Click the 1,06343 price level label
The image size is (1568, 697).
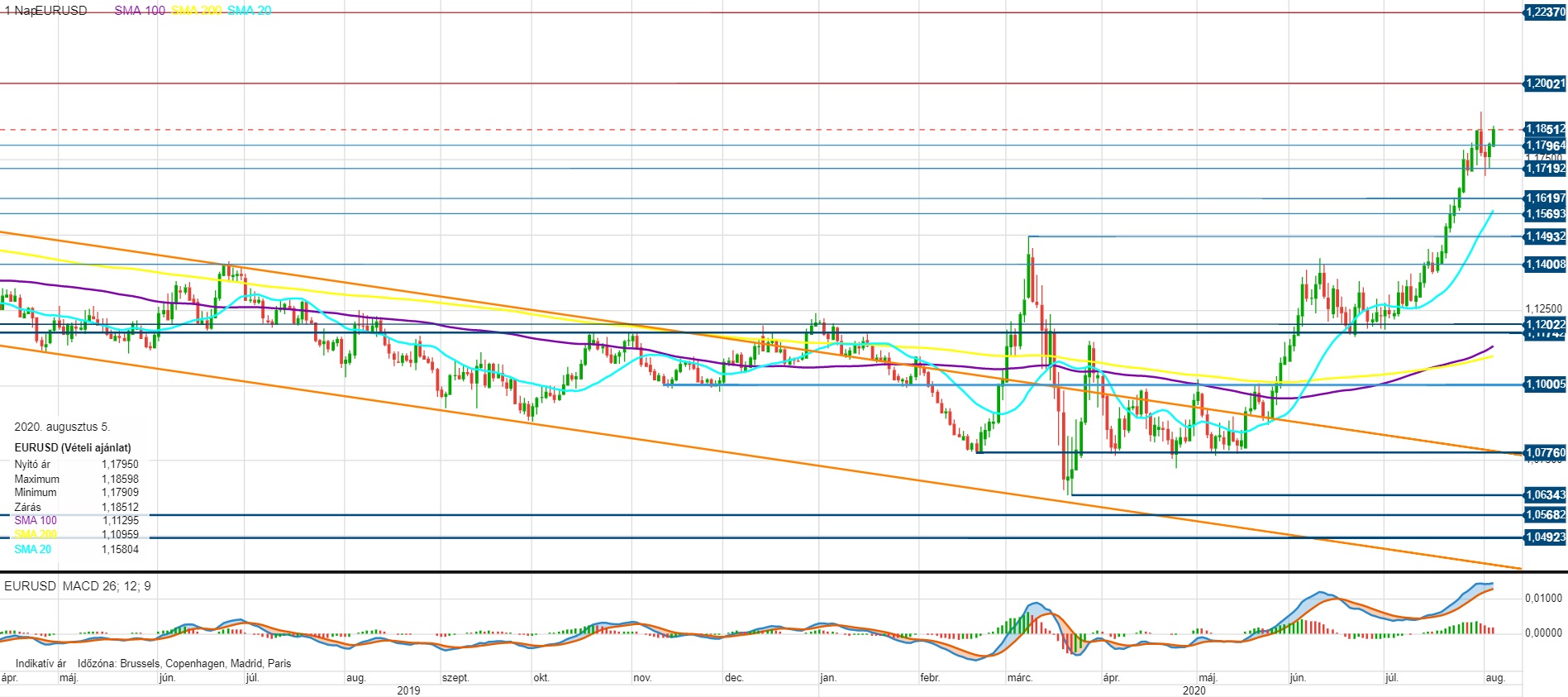coord(1545,495)
